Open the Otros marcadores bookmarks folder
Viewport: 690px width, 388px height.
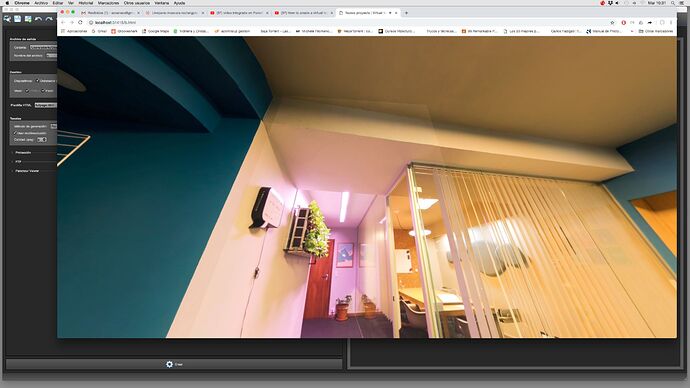tap(656, 31)
